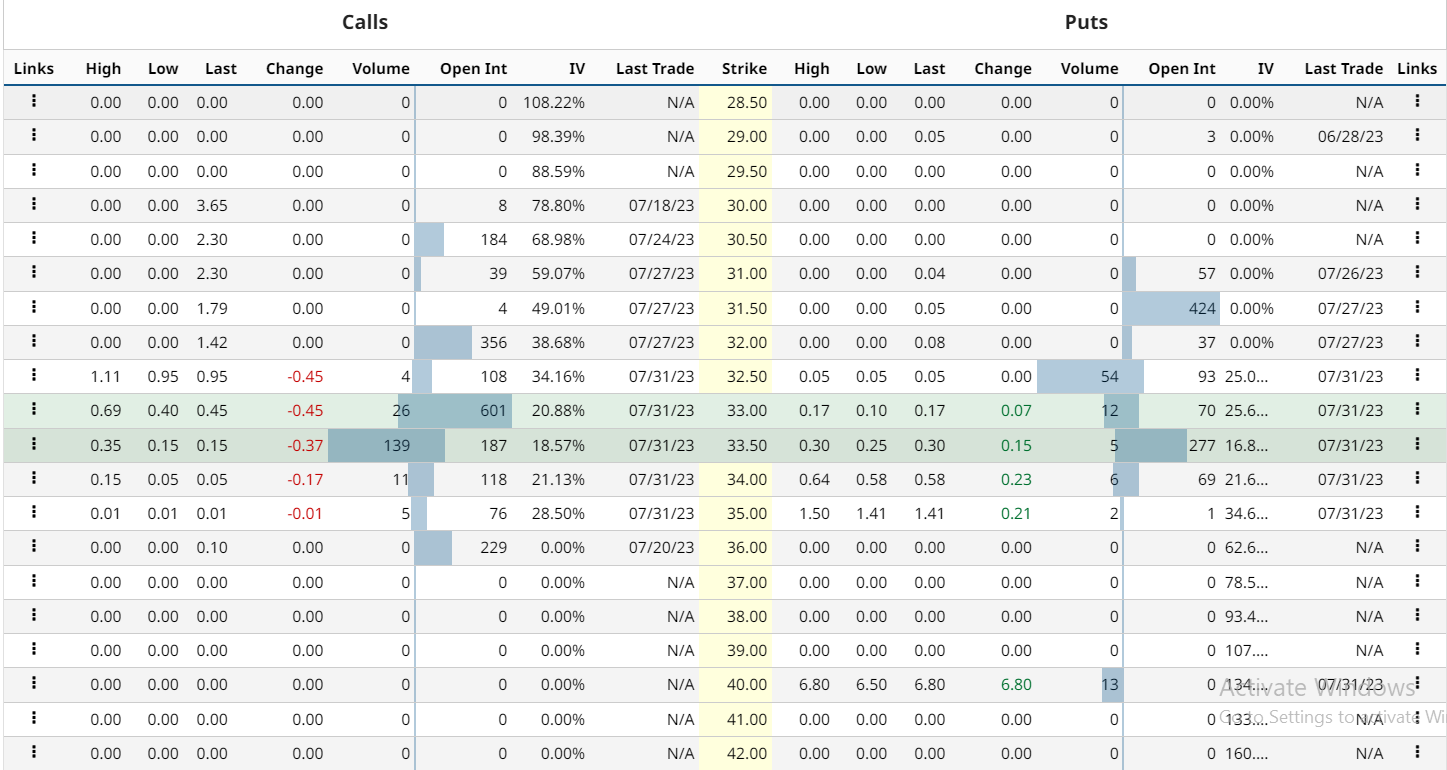The height and width of the screenshot is (770, 1447).
Task: Click the 139 call volume bar
Action: pyautogui.click(x=386, y=445)
